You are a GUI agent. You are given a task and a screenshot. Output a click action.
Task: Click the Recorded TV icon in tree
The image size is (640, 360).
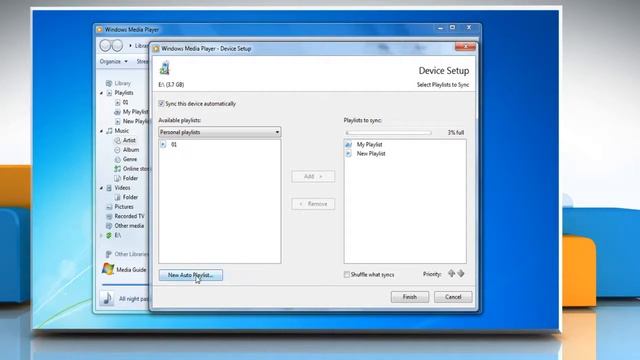click(109, 216)
